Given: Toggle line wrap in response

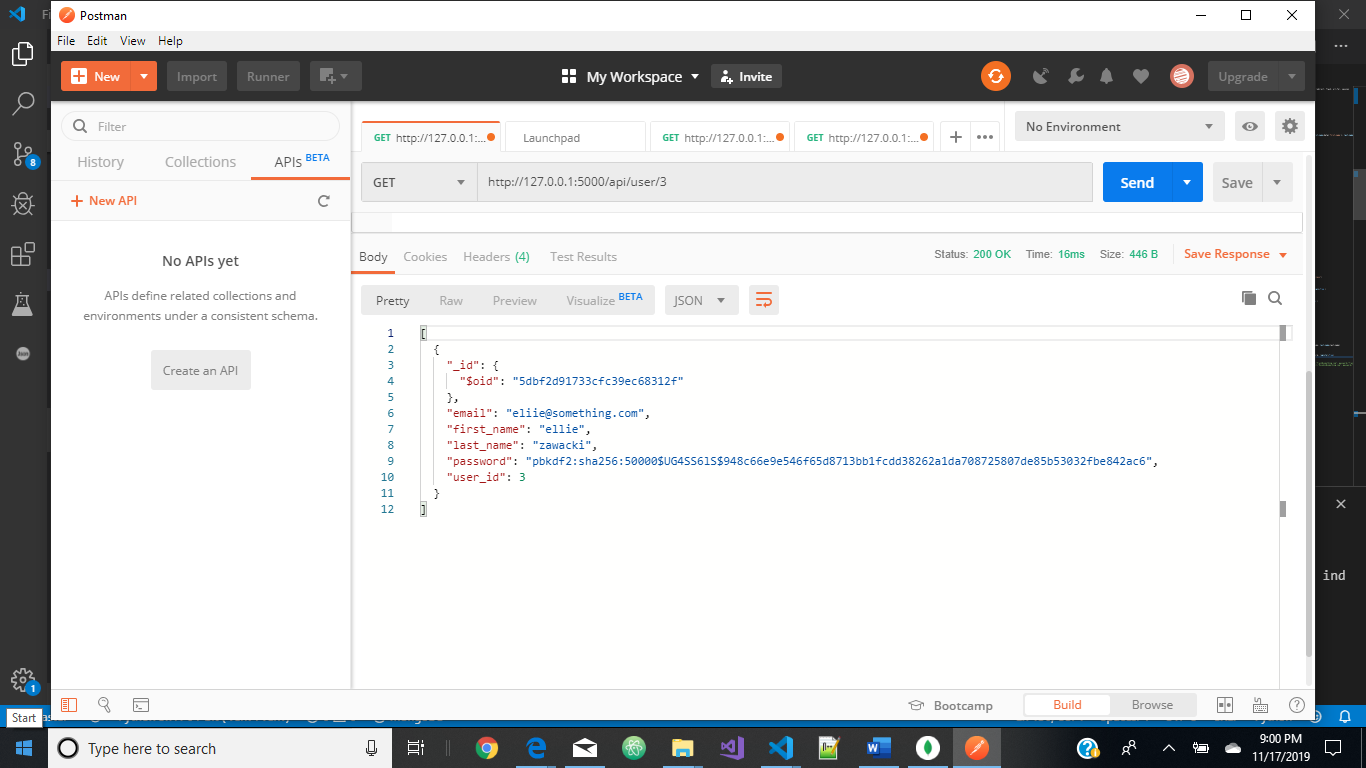Looking at the screenshot, I should pos(764,300).
